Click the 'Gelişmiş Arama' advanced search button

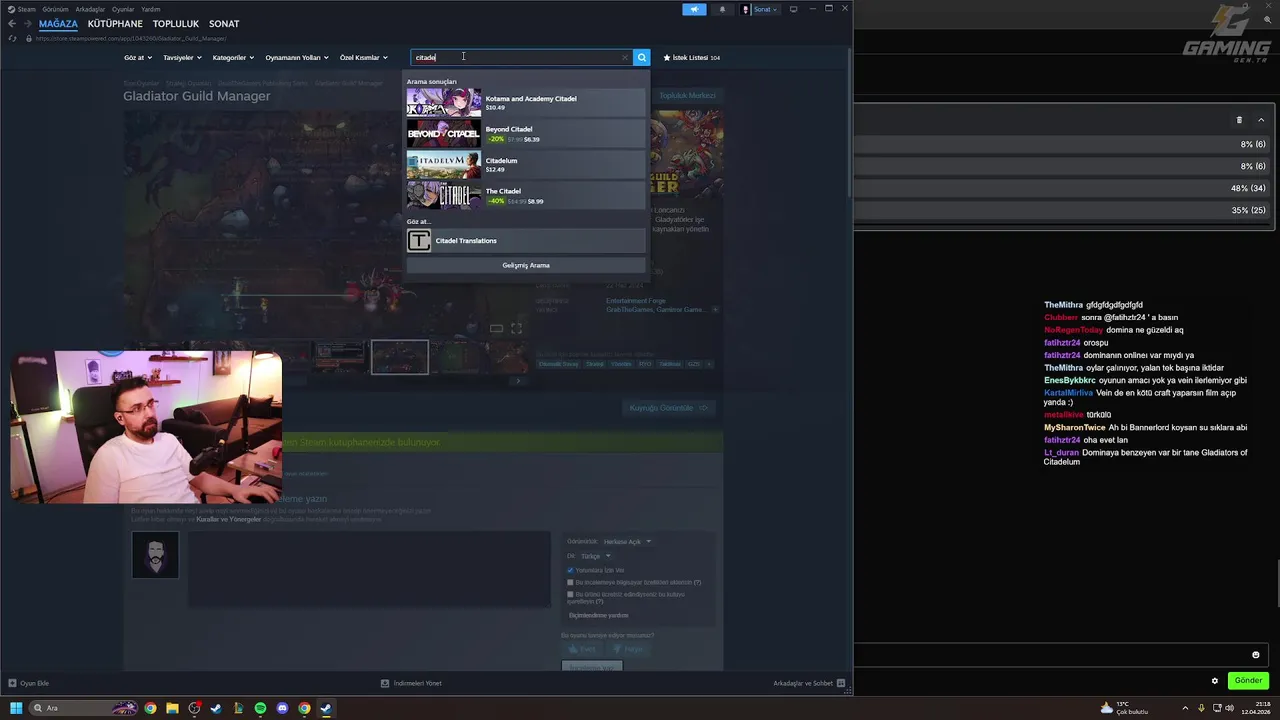(x=526, y=265)
